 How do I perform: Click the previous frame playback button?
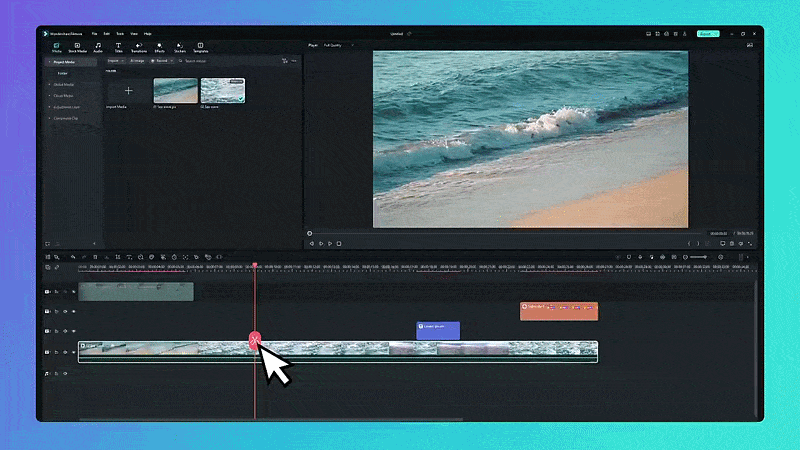coord(312,244)
